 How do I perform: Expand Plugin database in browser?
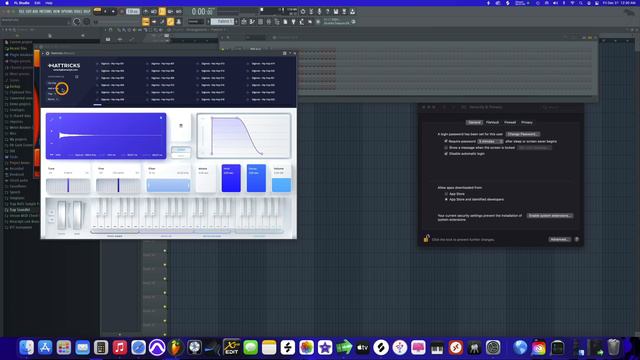point(20,54)
